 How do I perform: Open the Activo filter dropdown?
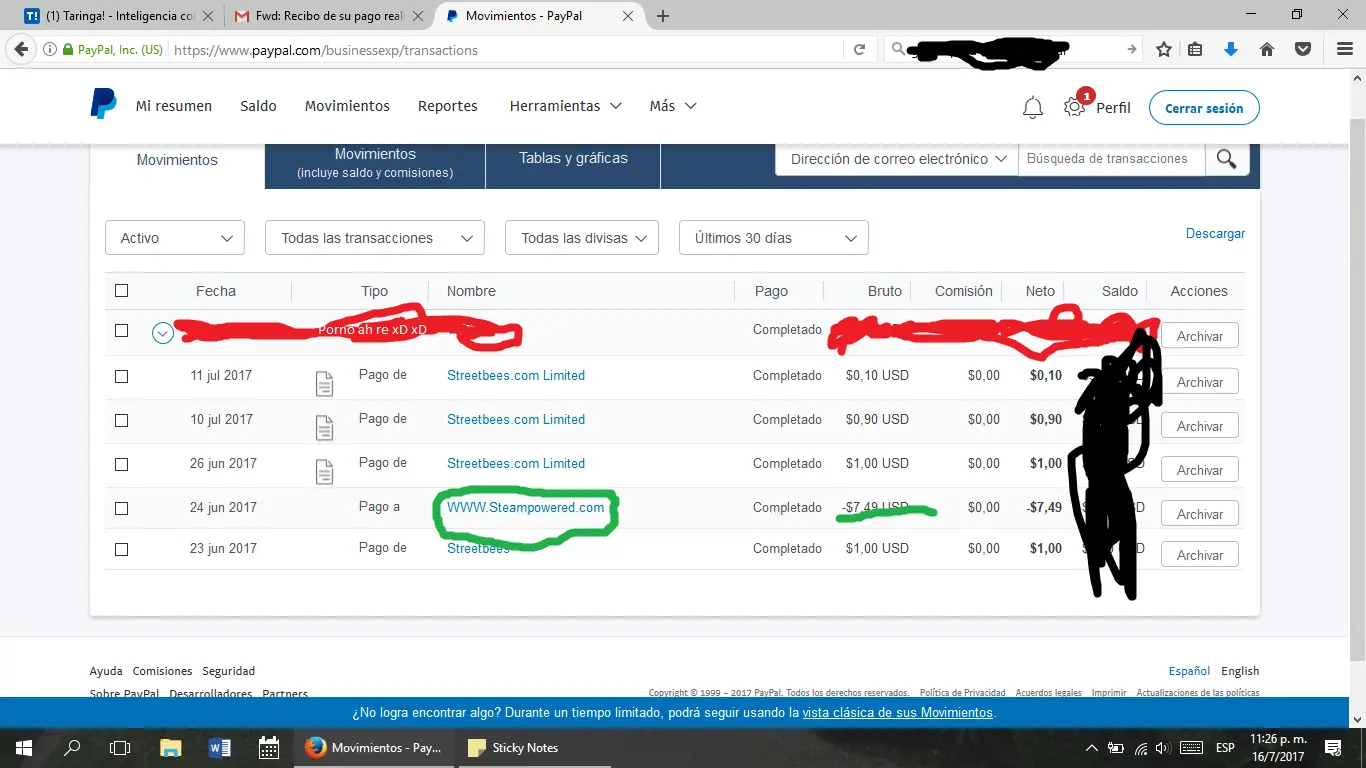tap(175, 238)
